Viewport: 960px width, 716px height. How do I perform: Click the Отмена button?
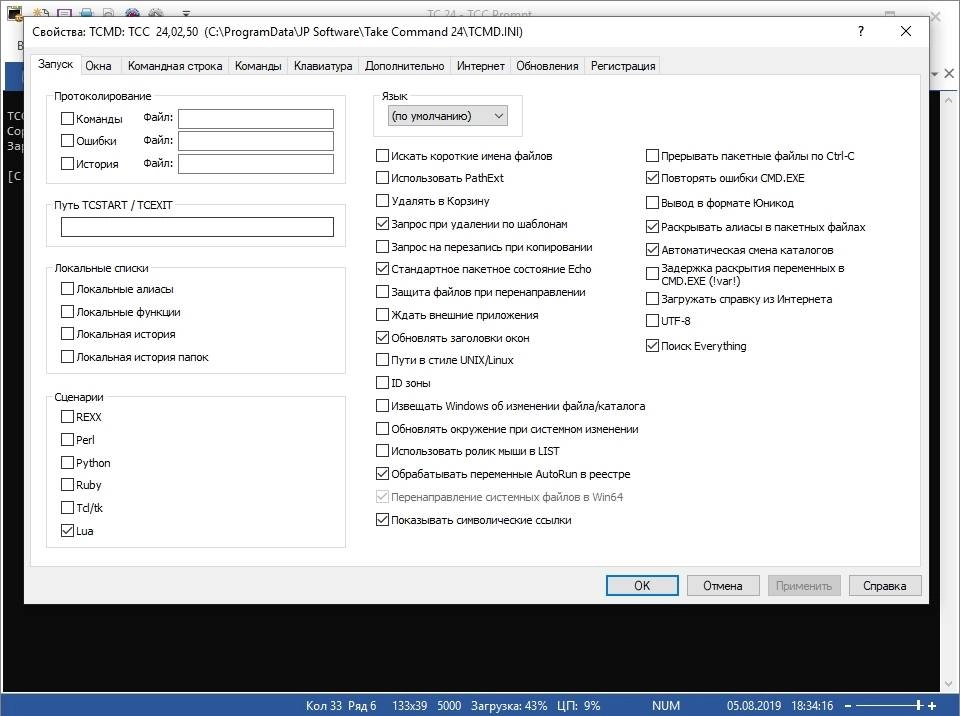click(723, 586)
